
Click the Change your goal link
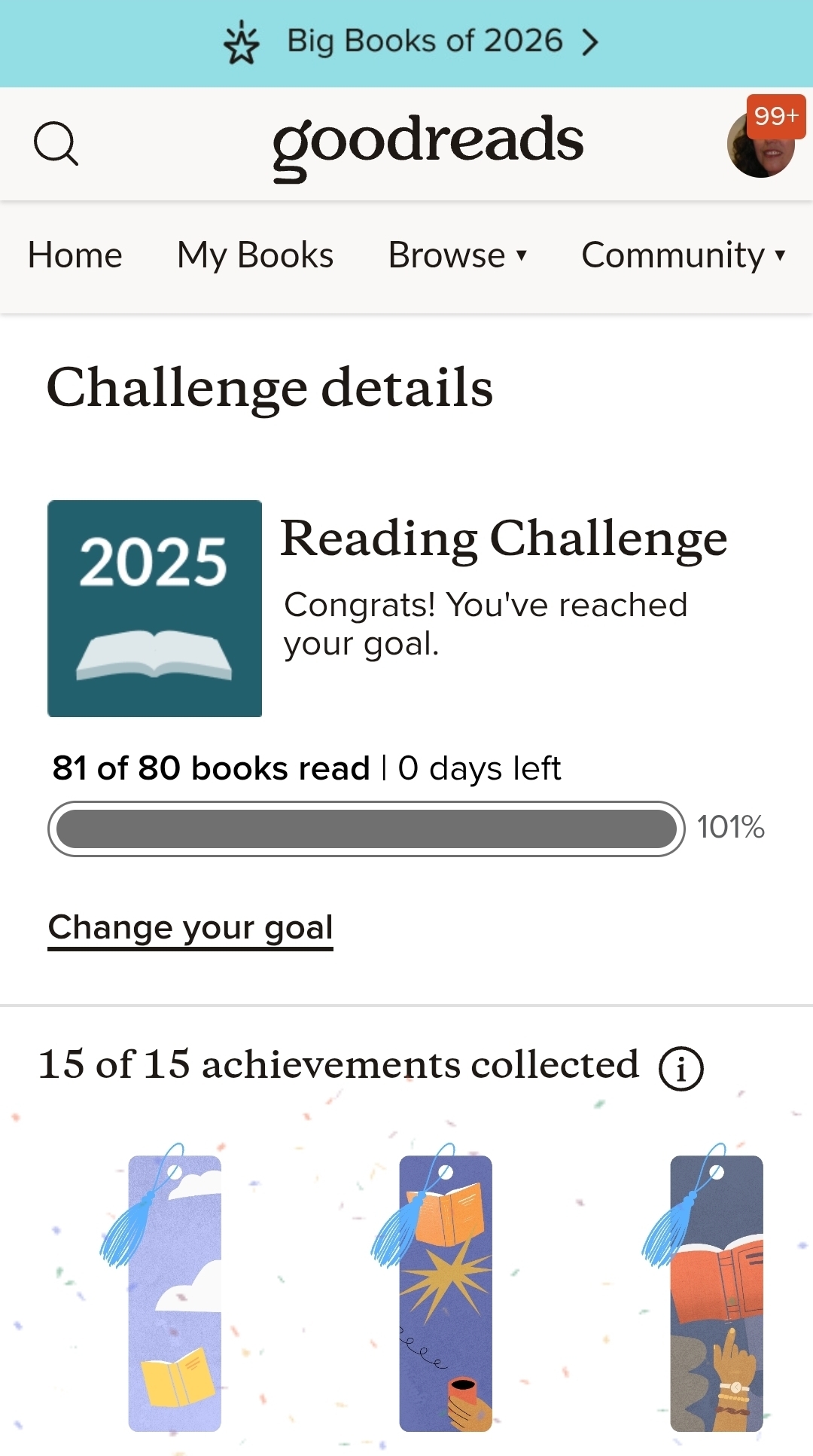pos(190,927)
